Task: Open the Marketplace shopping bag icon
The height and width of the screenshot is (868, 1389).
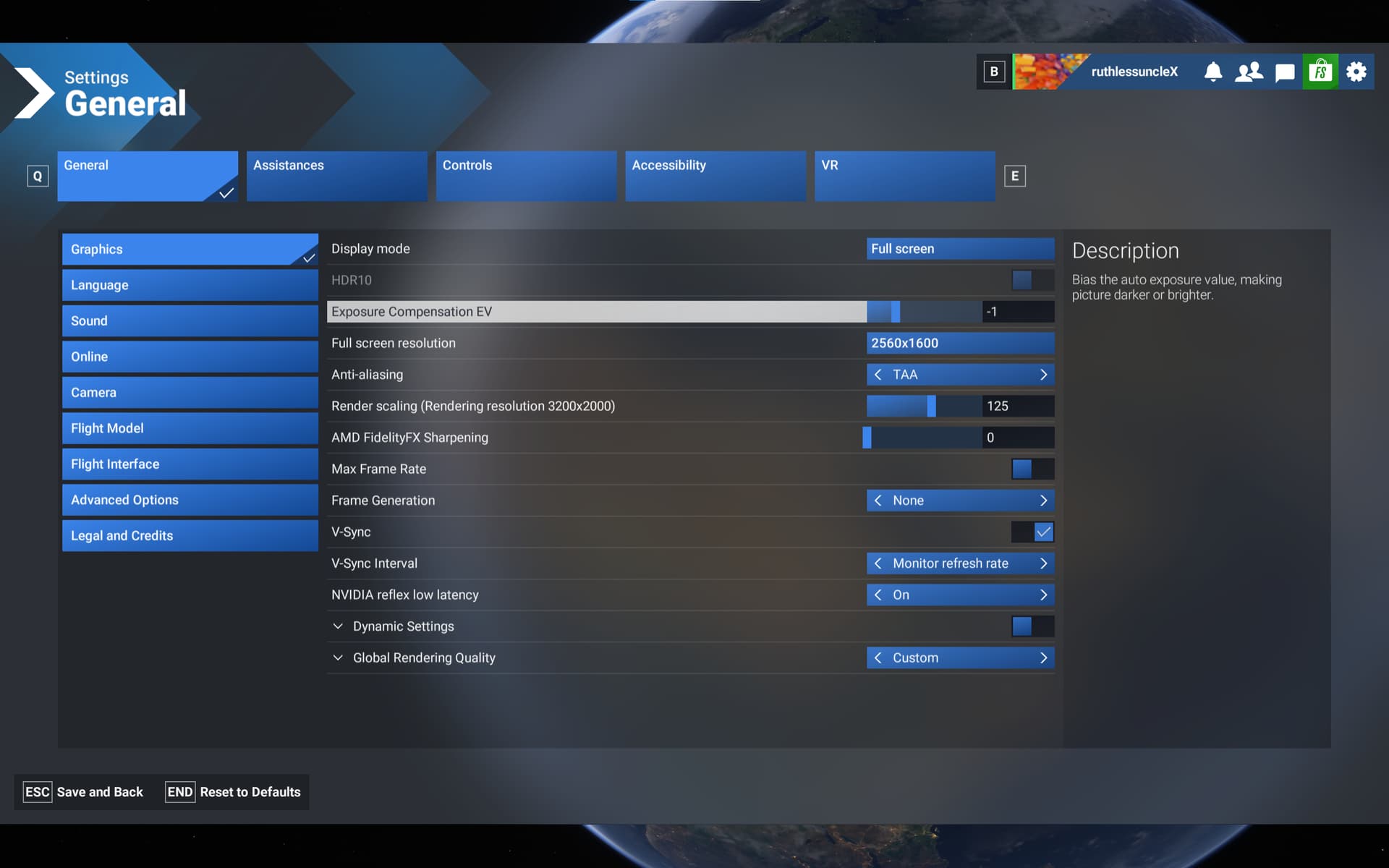Action: [x=1320, y=72]
